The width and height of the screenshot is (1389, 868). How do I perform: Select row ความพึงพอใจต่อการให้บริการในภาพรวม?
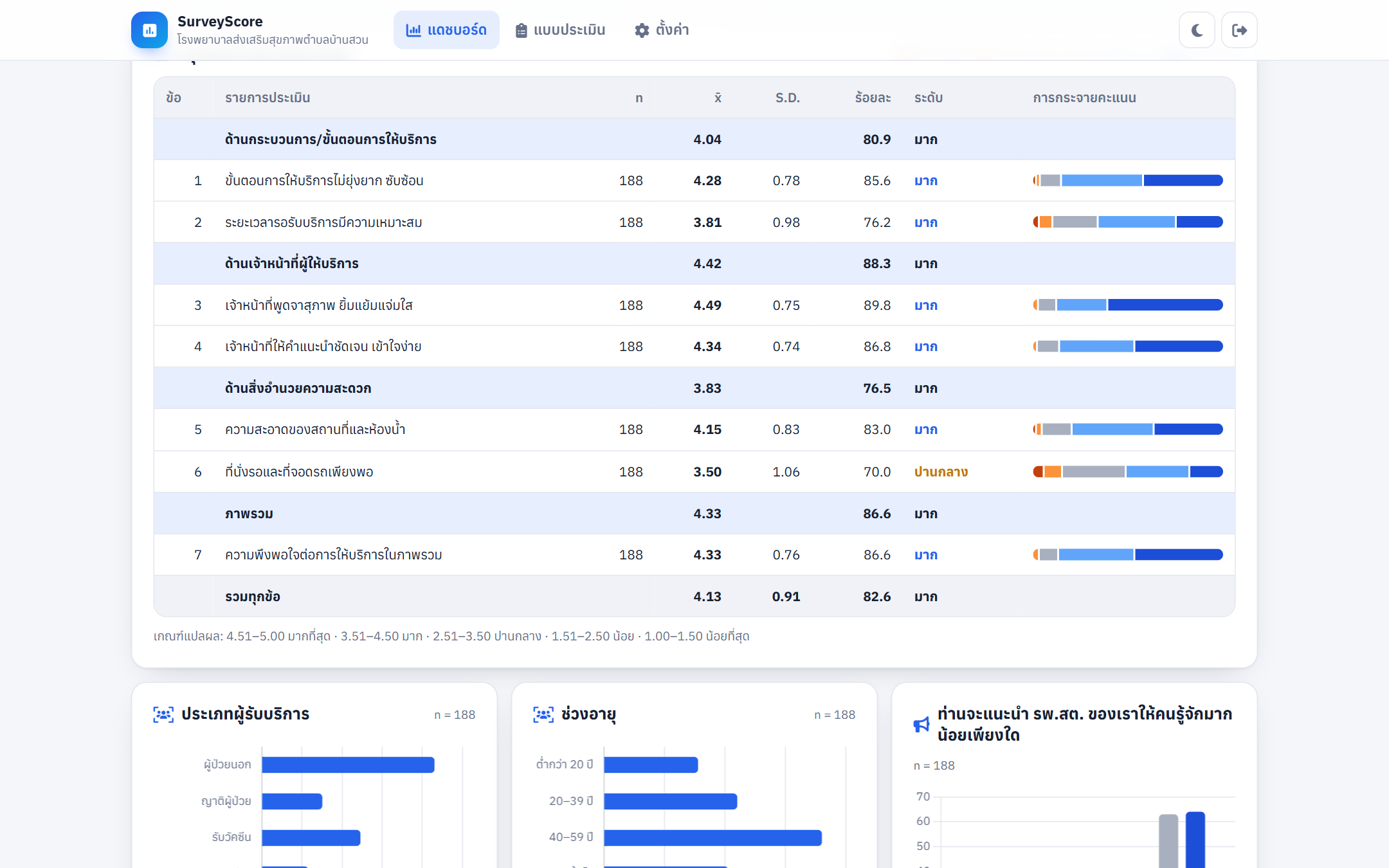coord(694,555)
